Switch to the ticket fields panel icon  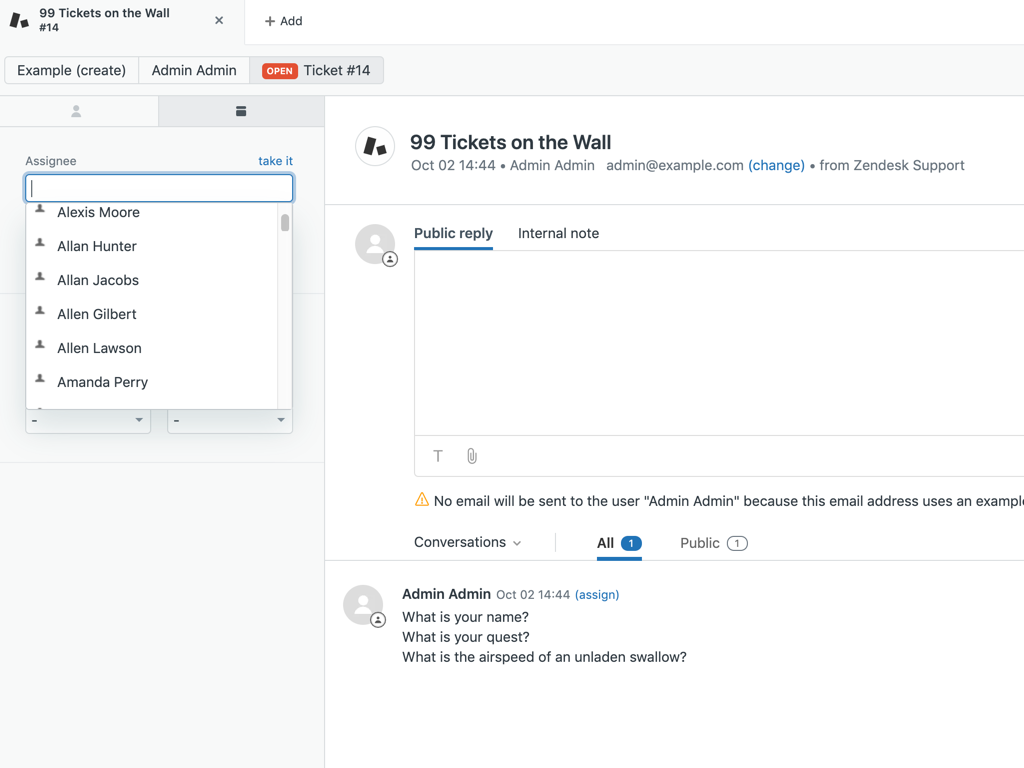click(x=241, y=111)
